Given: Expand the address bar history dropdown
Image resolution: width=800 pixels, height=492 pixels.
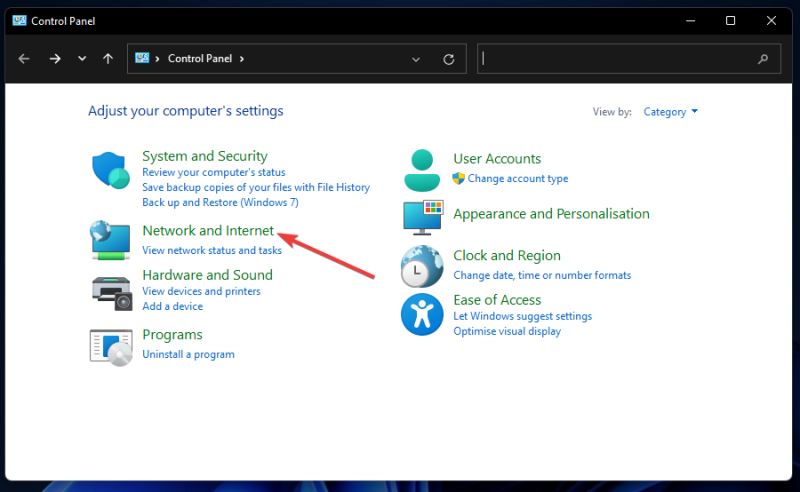Looking at the screenshot, I should 416,59.
